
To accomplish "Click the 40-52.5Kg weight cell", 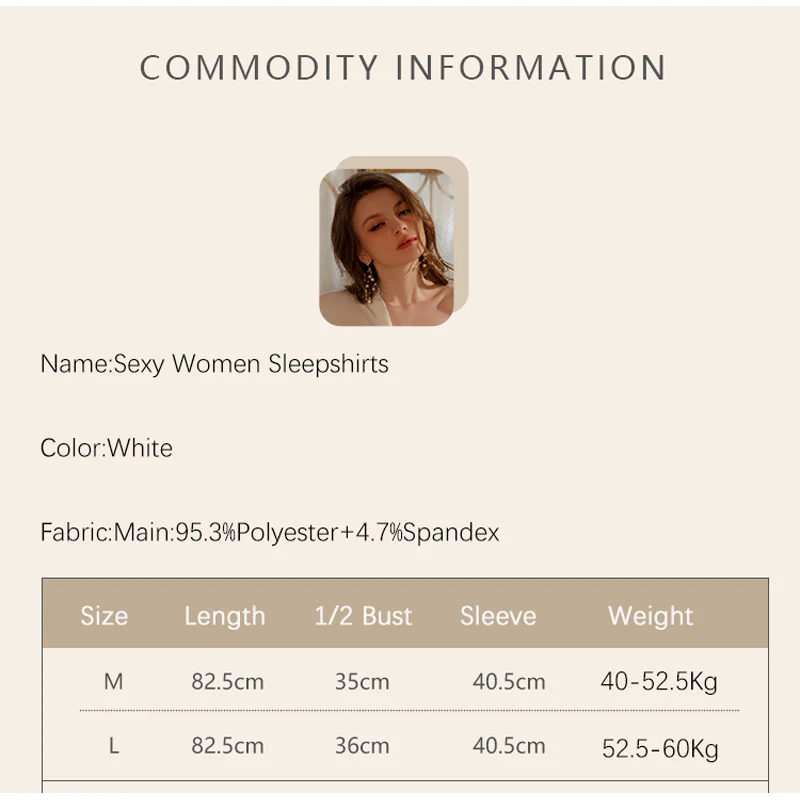I will (659, 682).
